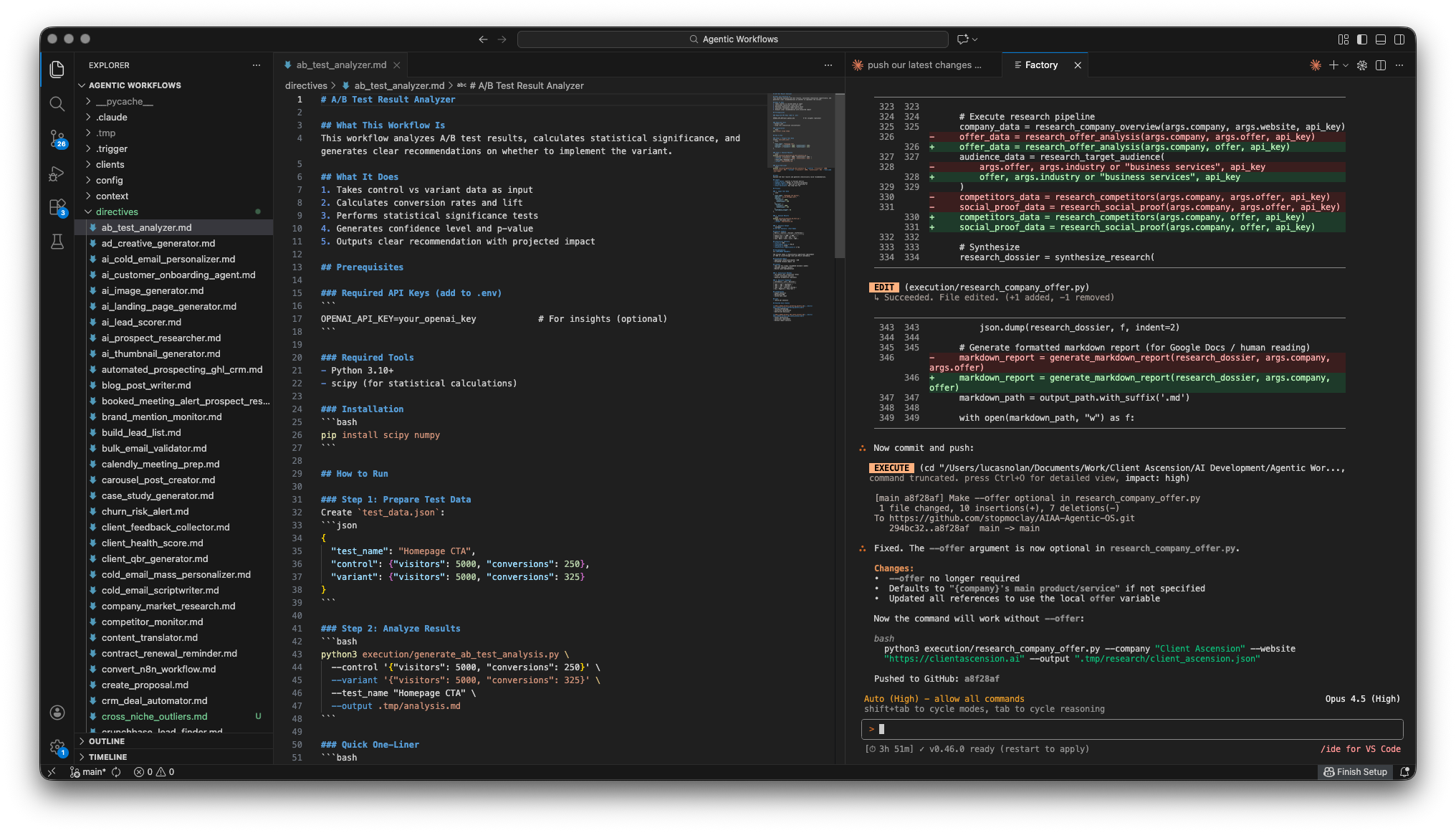Toggle the secondary side bar layout button
The width and height of the screenshot is (1456, 833).
[1399, 39]
